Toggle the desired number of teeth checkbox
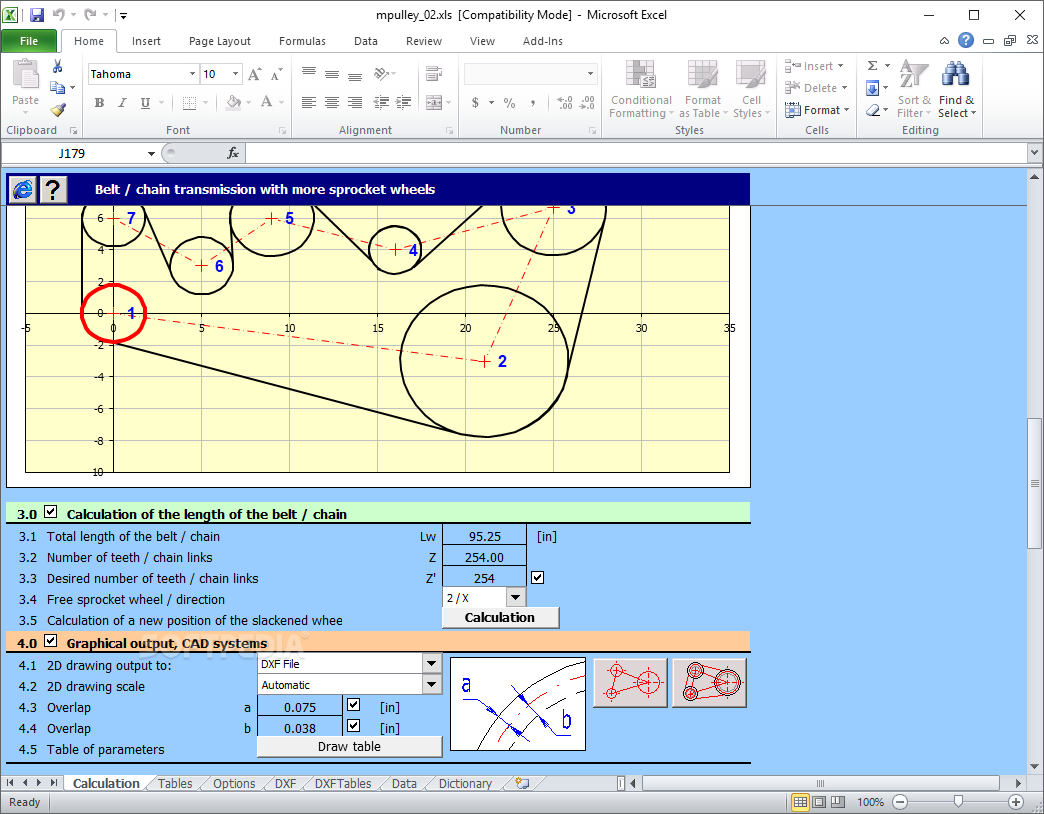 [x=537, y=578]
